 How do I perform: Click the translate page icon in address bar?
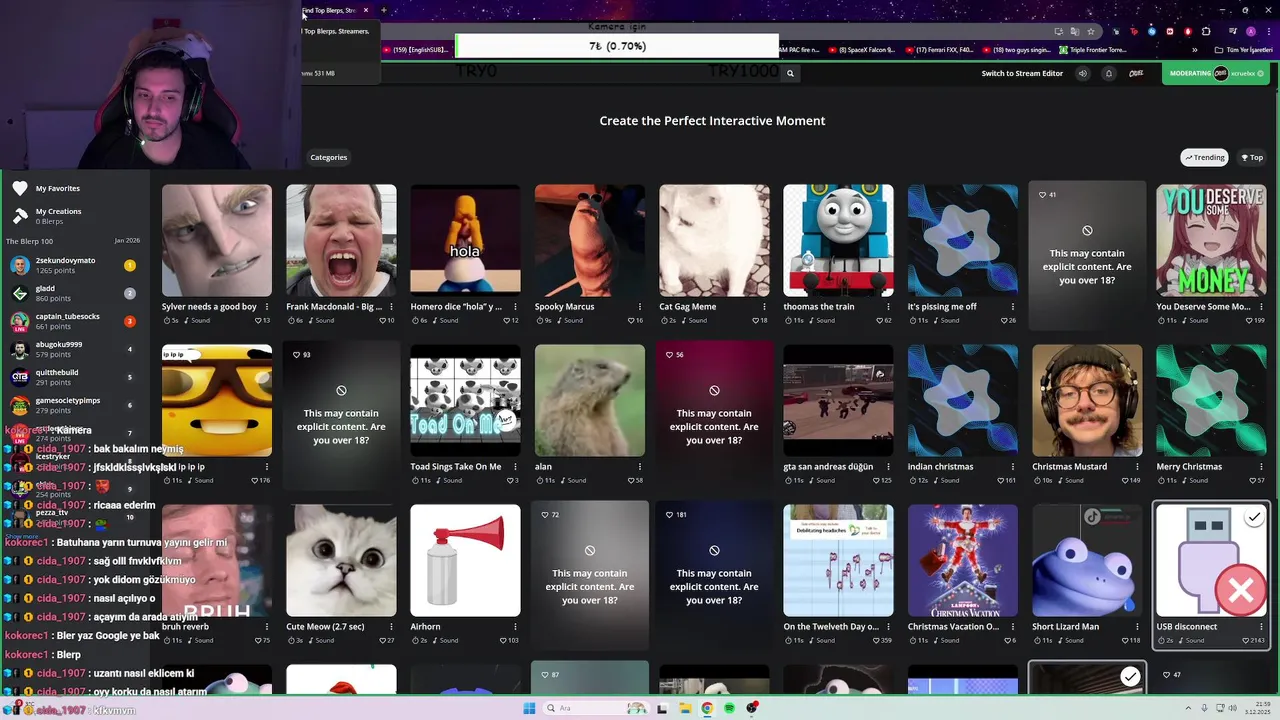(1075, 31)
